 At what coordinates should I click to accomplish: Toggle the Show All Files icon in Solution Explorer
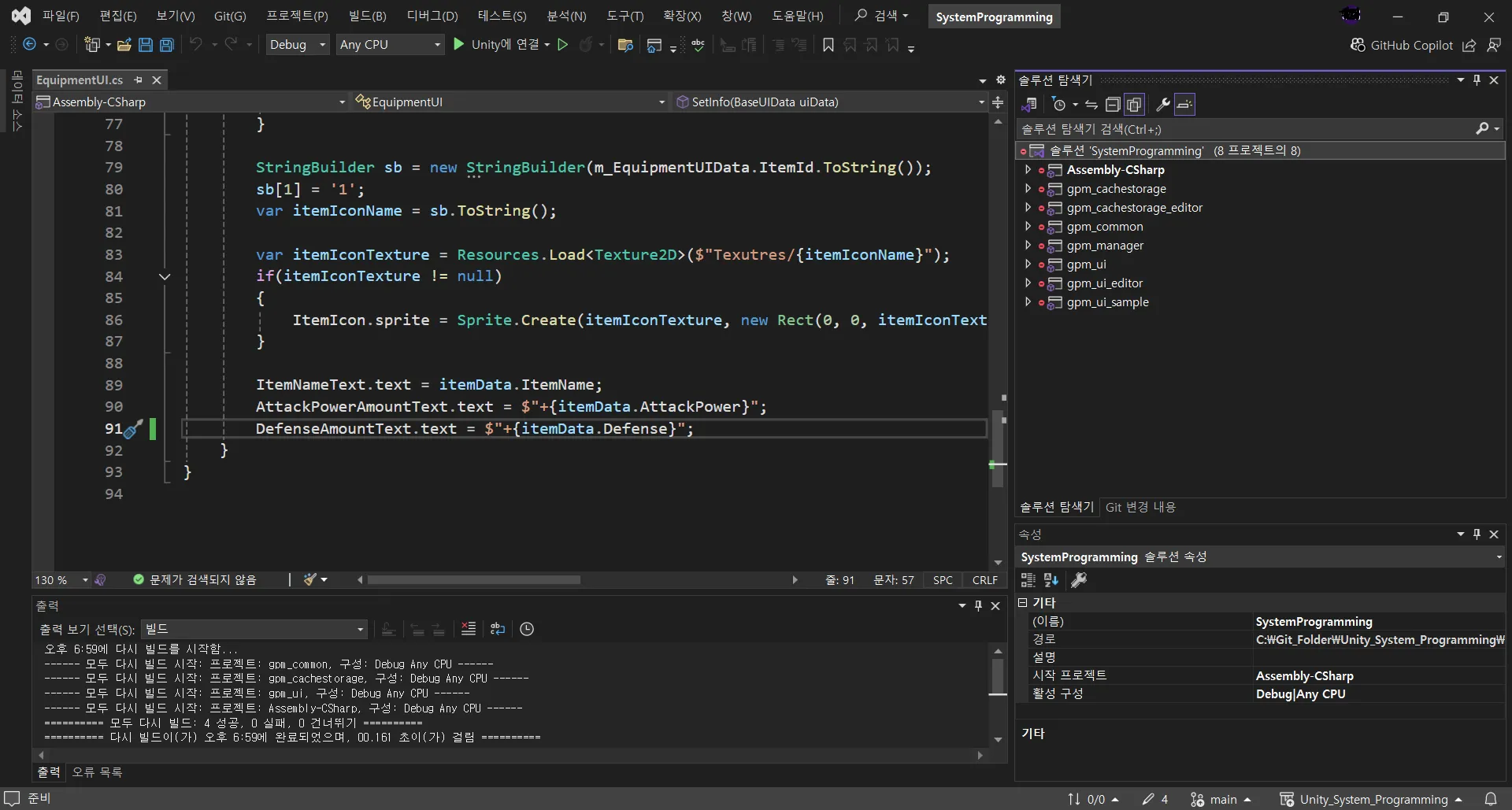[x=1134, y=104]
